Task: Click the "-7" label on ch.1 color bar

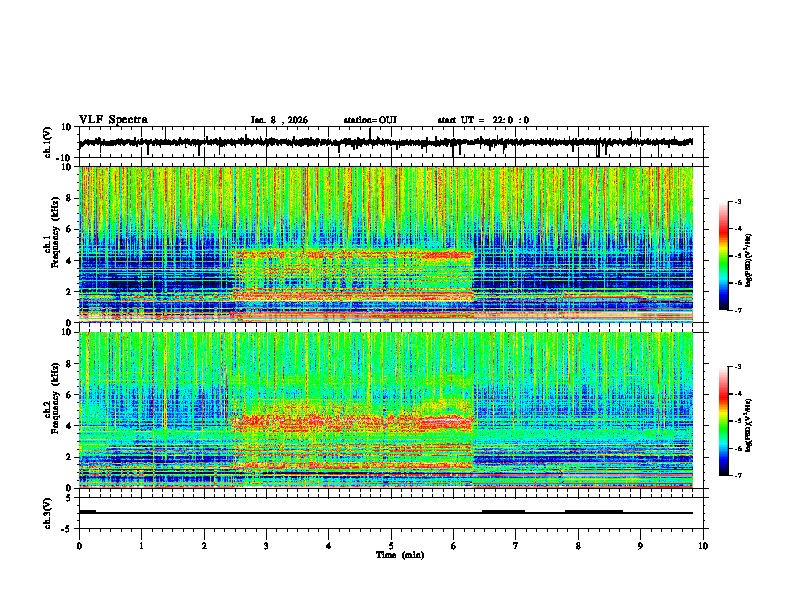Action: click(x=737, y=310)
